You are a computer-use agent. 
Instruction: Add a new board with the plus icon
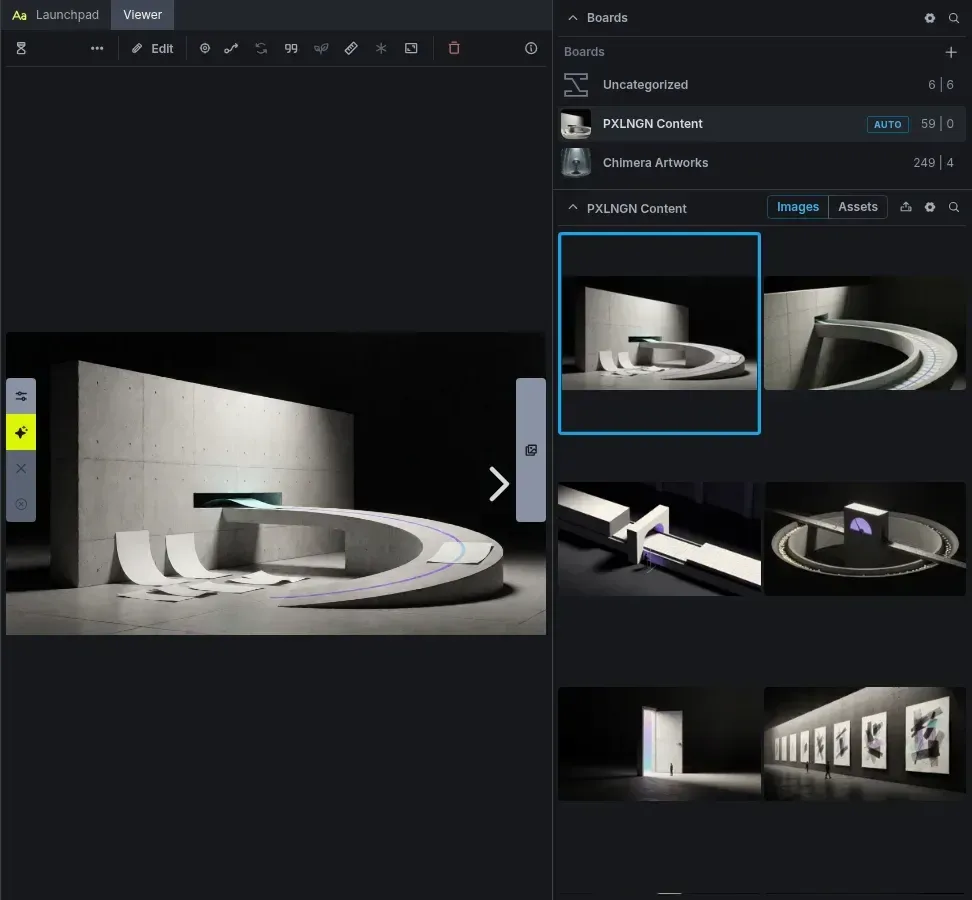[x=951, y=53]
